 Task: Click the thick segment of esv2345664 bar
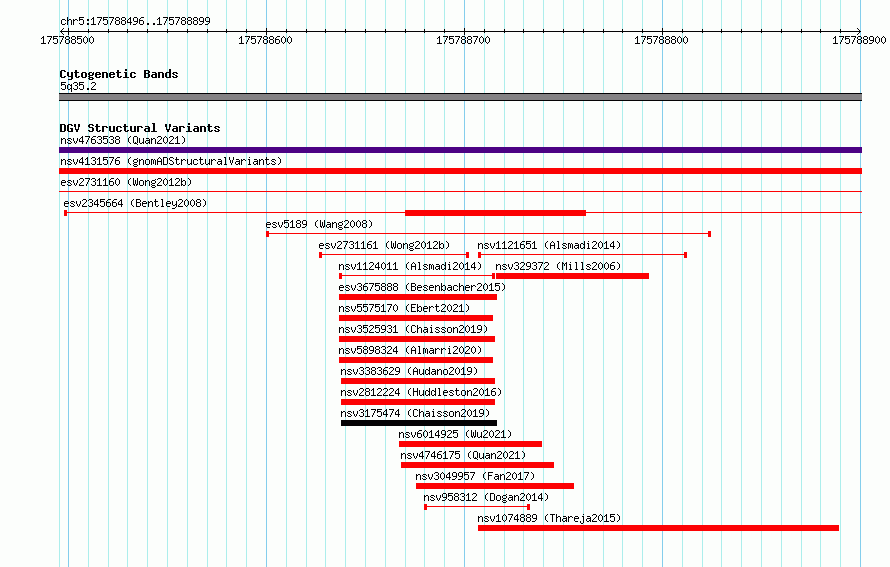coord(496,213)
